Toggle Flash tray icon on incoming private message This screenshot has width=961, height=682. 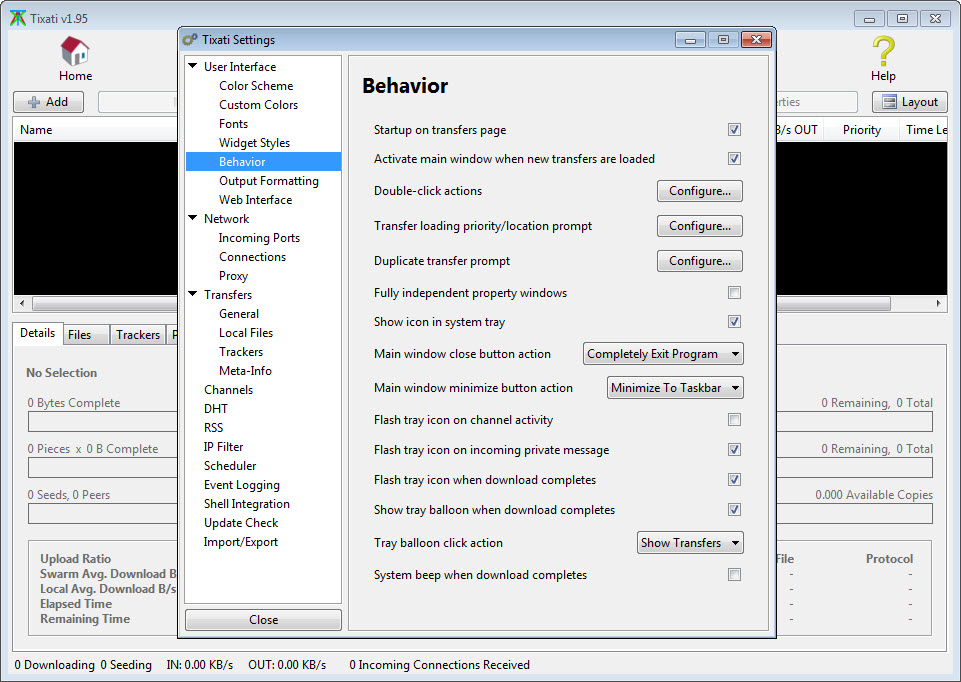pyautogui.click(x=734, y=450)
